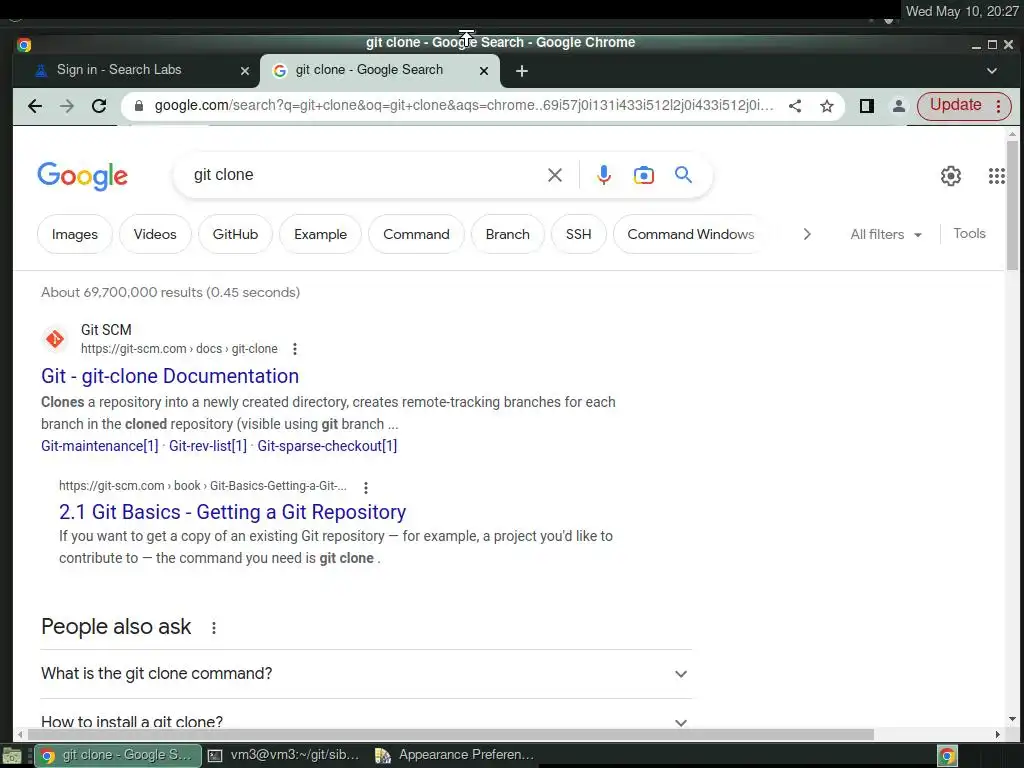Click the git-scm.com docs breadcrumb URL
This screenshot has width=1024, height=768.
pos(179,349)
